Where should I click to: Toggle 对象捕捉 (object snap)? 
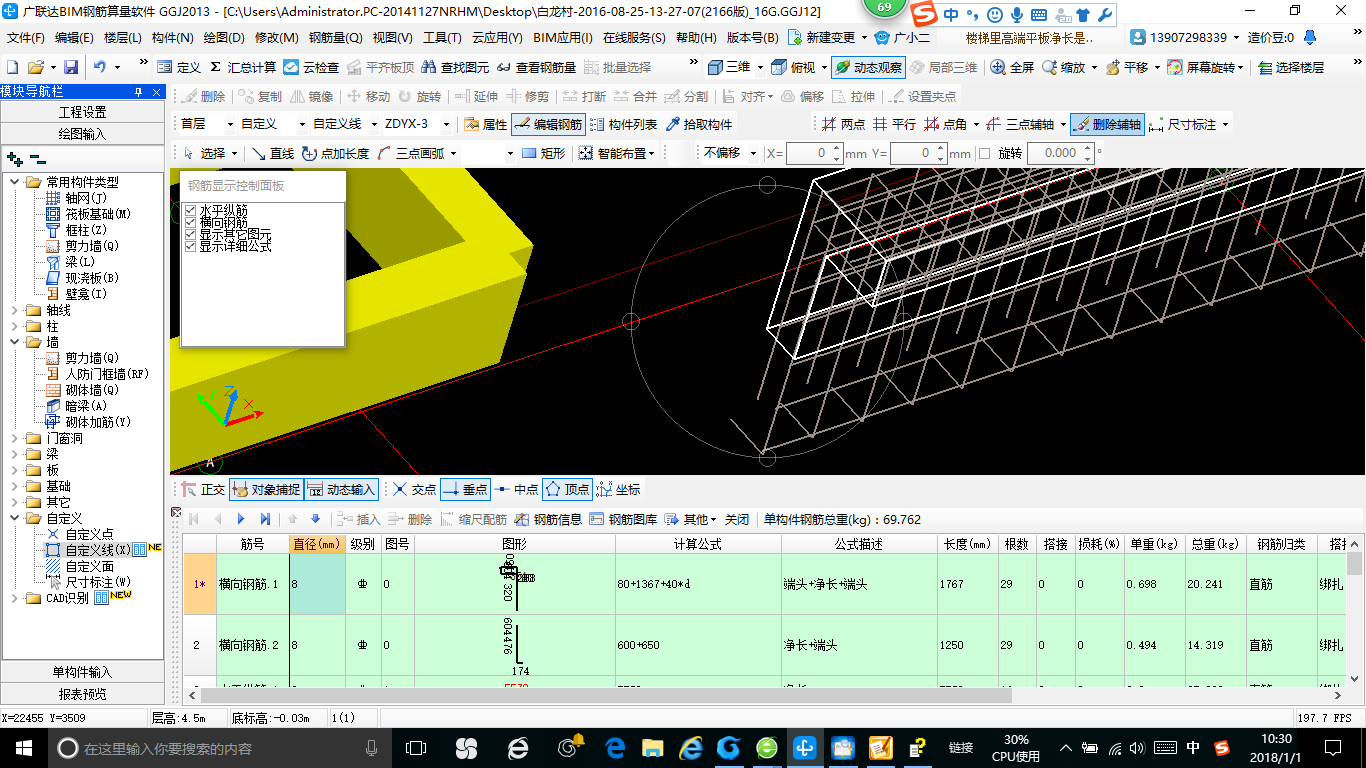pos(266,489)
